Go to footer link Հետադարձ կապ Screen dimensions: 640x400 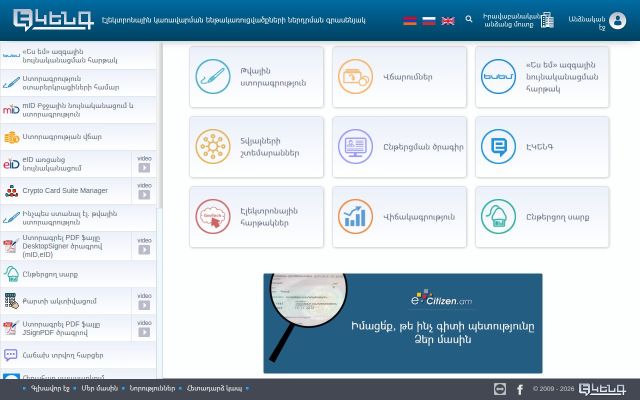click(x=214, y=388)
